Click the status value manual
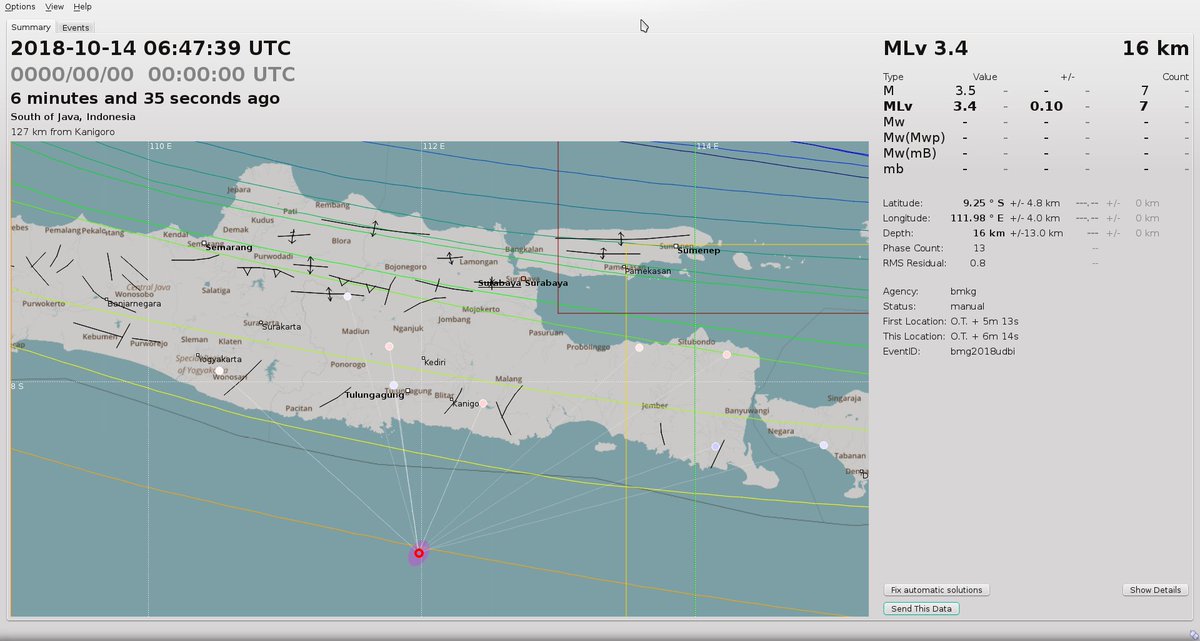Screen dimensions: 1200x641 pos(967,306)
